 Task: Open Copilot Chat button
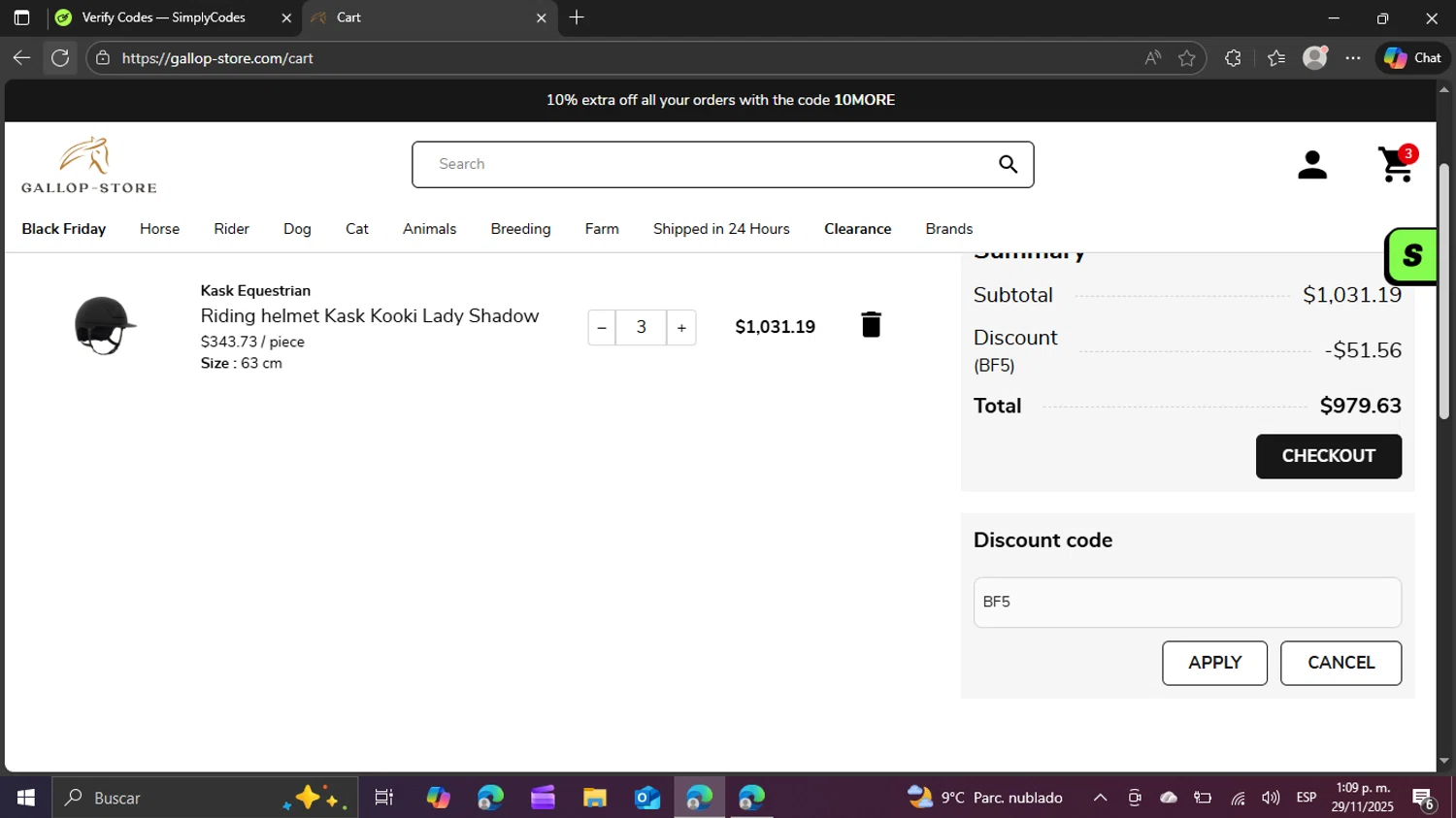click(1413, 58)
